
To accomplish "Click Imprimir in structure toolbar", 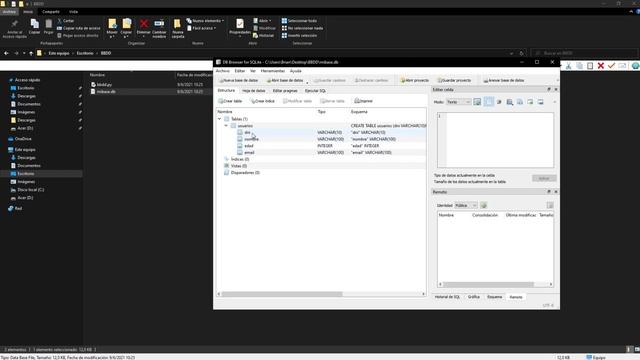I will point(363,101).
